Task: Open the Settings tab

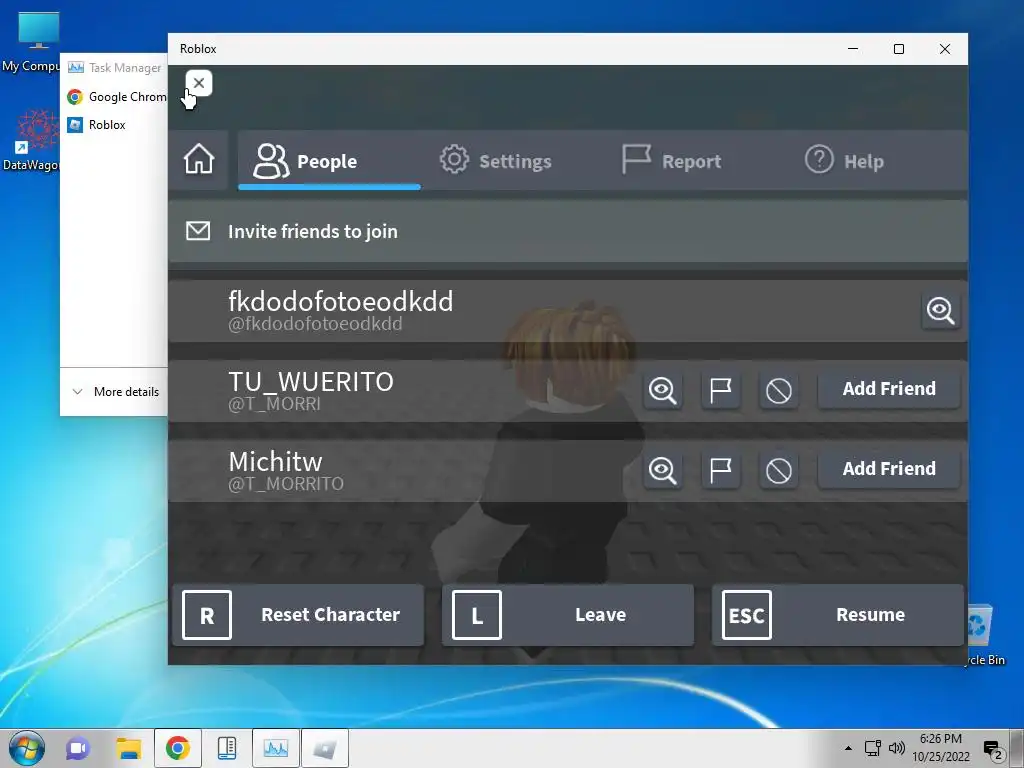Action: (x=495, y=161)
